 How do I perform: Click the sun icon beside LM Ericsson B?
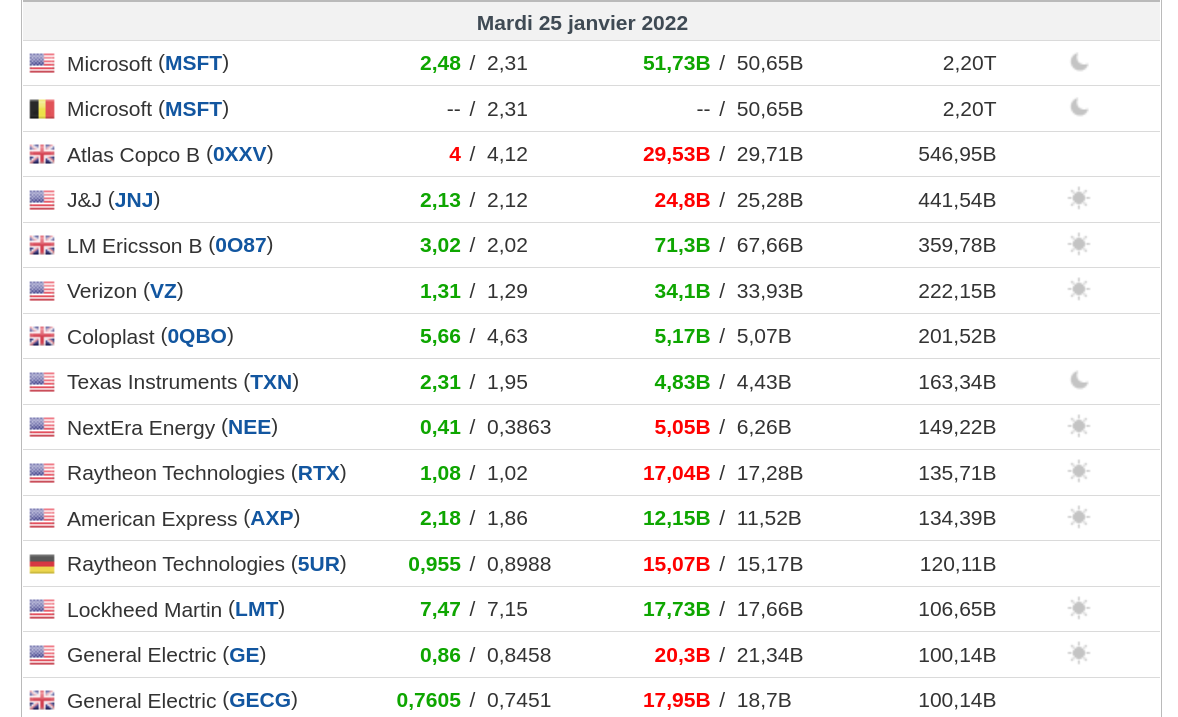[1078, 244]
